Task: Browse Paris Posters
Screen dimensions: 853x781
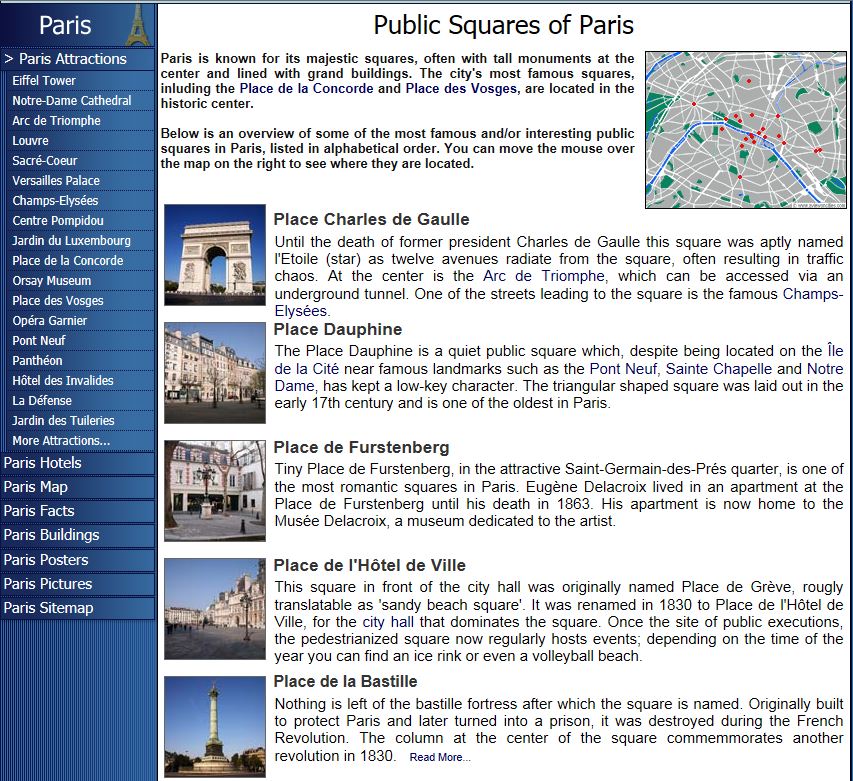Action: click(x=78, y=560)
